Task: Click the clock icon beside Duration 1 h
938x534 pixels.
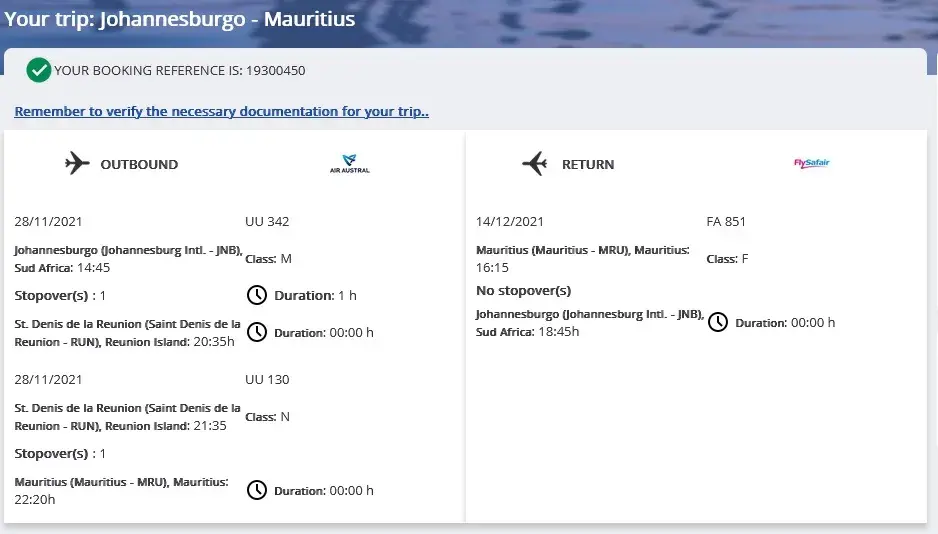Action: pos(257,295)
